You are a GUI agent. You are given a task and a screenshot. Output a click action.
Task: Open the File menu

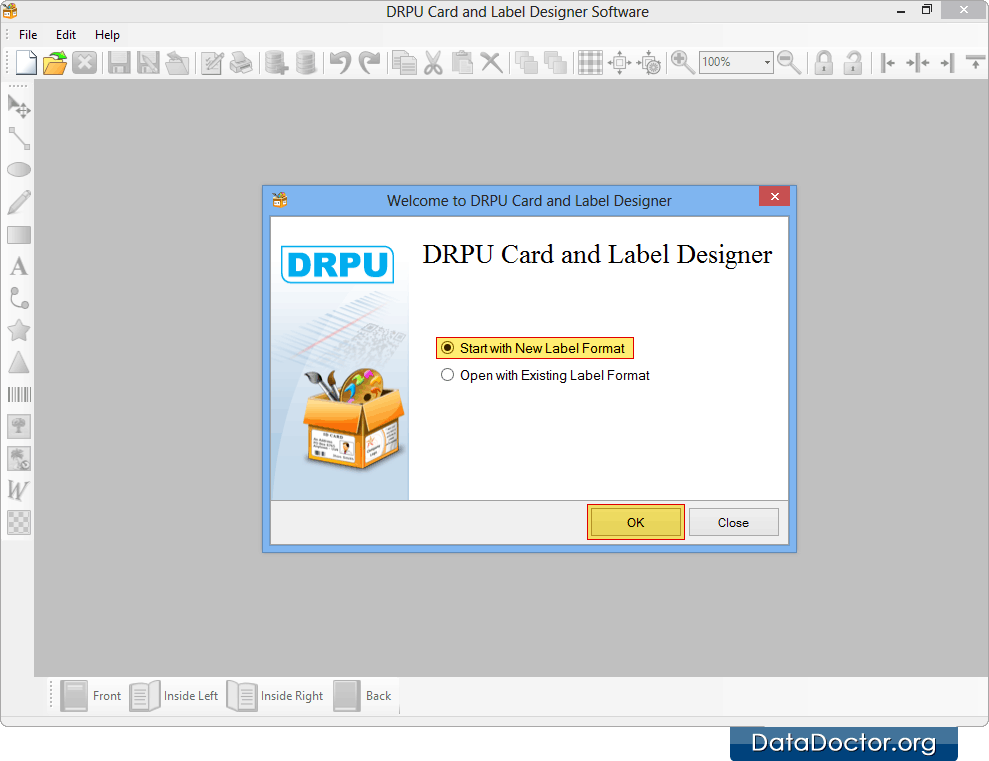coord(28,35)
